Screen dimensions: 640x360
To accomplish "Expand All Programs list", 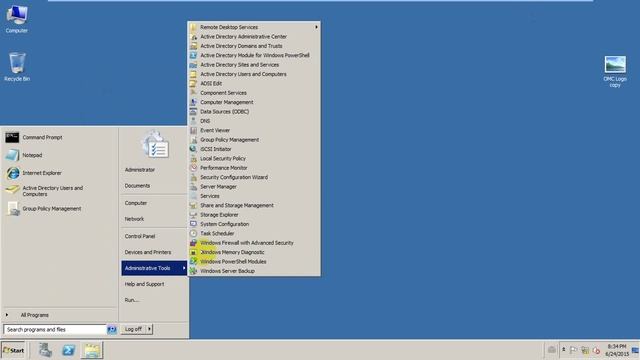I will (x=59, y=315).
